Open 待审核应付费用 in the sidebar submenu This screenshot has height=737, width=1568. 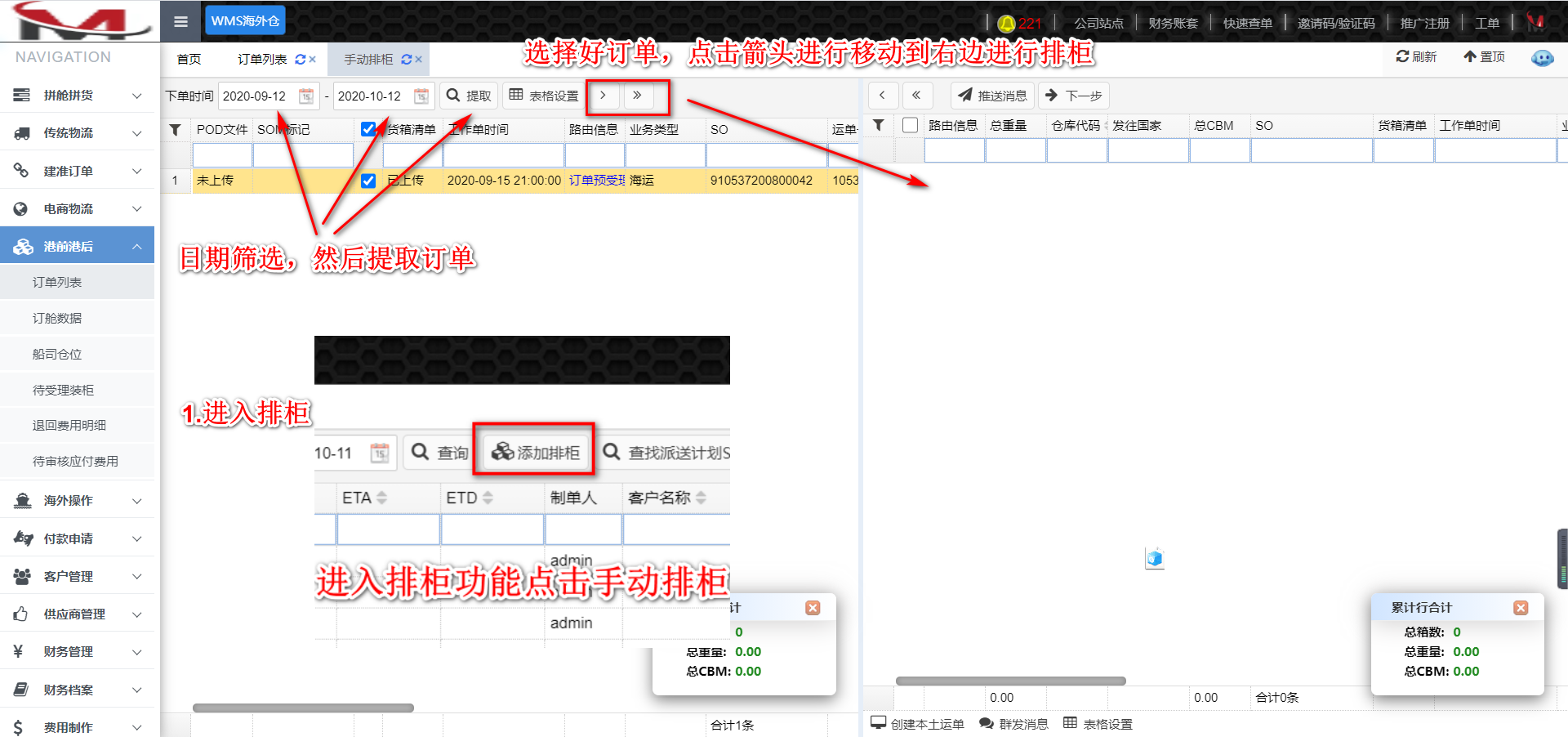(78, 461)
